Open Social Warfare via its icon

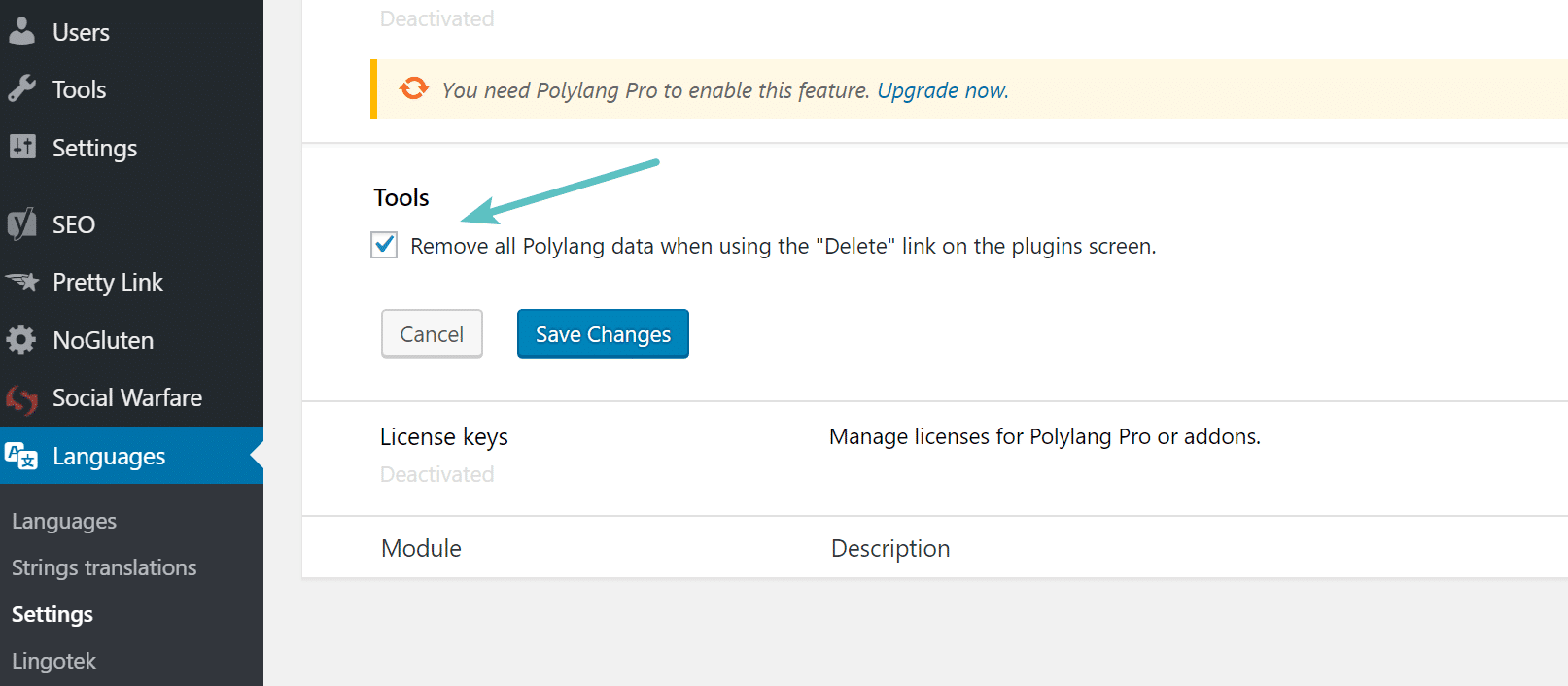(x=21, y=397)
